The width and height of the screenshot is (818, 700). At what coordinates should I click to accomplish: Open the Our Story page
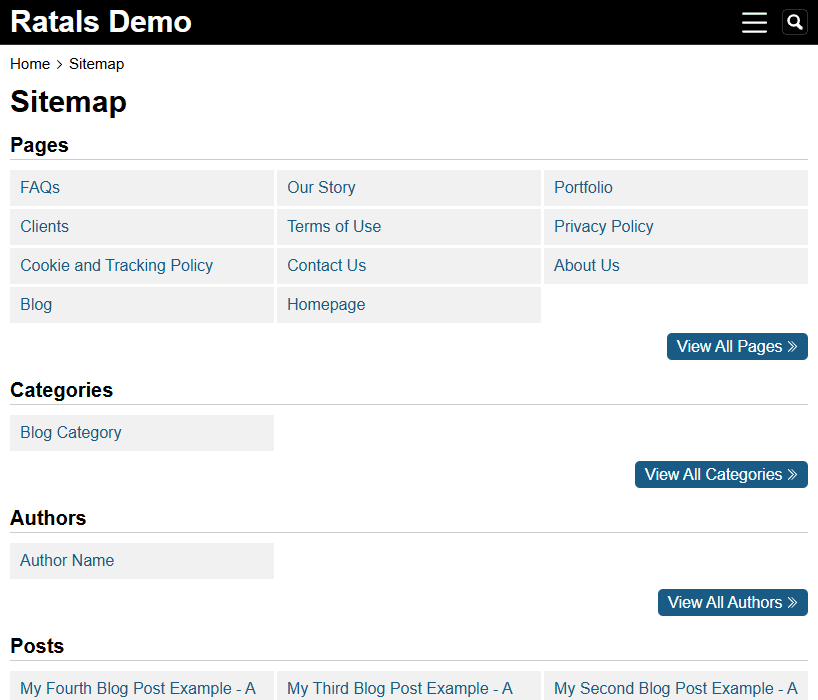409,188
